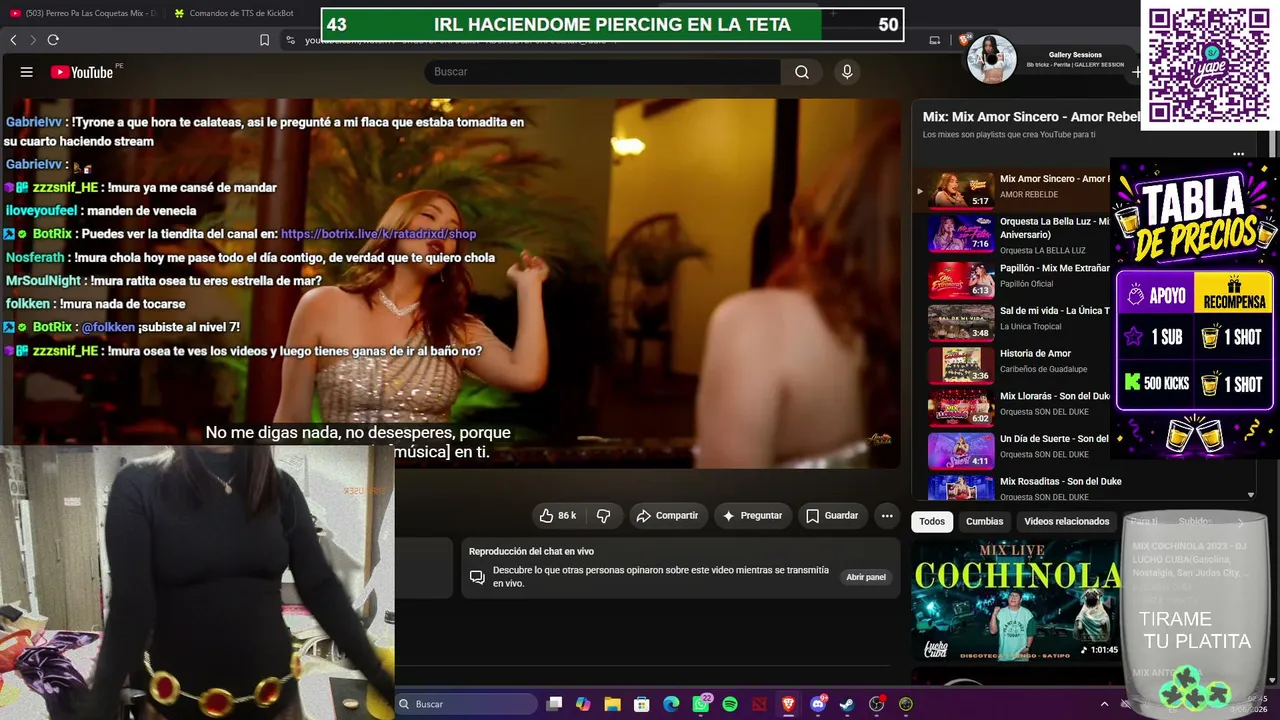Viewport: 1280px width, 720px height.
Task: Open File Explorer from taskbar
Action: [612, 704]
